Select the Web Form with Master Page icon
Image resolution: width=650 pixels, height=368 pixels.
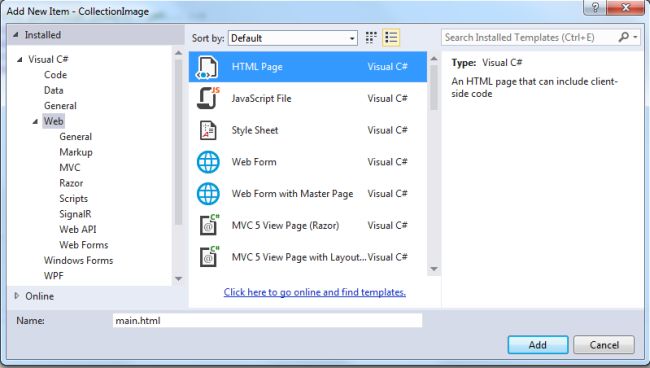(208, 194)
